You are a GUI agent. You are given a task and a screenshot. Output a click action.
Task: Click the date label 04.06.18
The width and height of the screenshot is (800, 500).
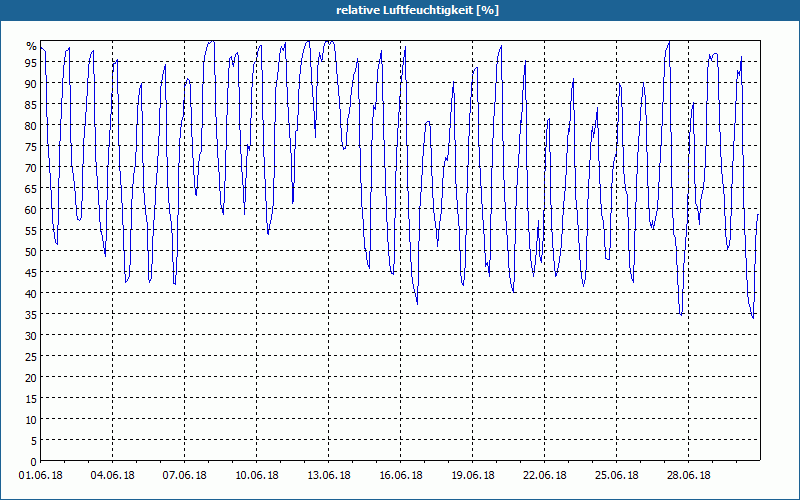pyautogui.click(x=112, y=475)
